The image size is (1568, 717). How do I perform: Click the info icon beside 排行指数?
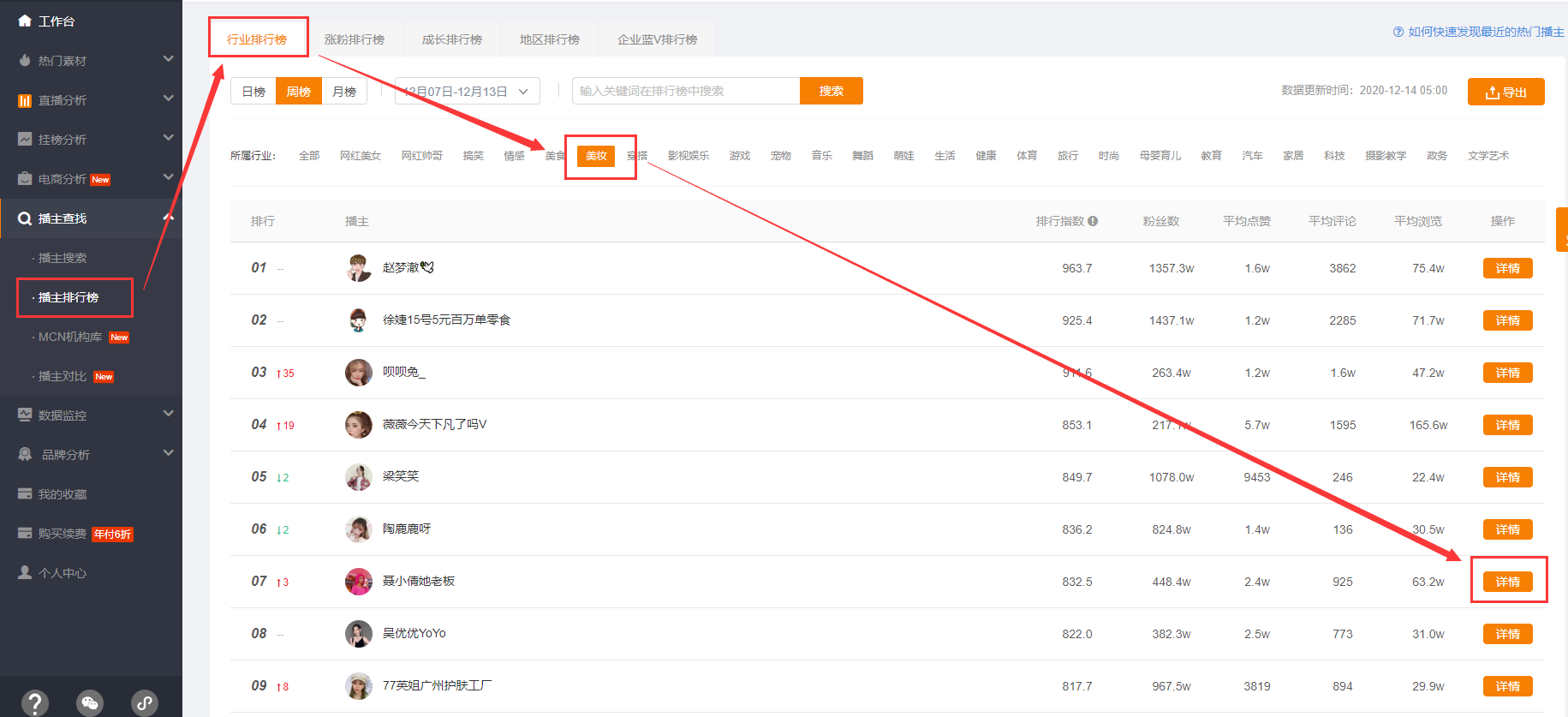coord(1093,221)
